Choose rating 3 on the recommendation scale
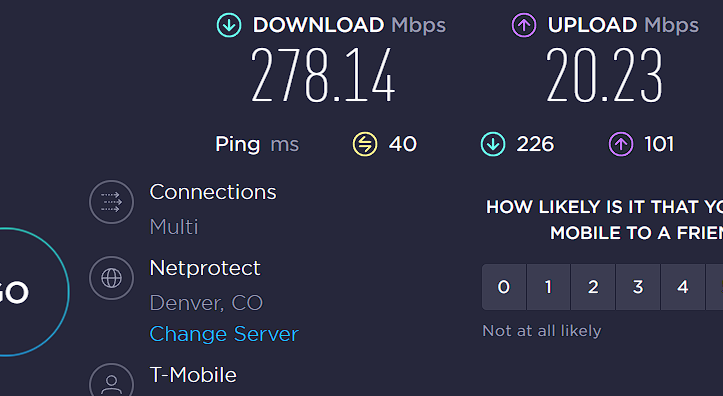723x396 pixels. [x=638, y=287]
